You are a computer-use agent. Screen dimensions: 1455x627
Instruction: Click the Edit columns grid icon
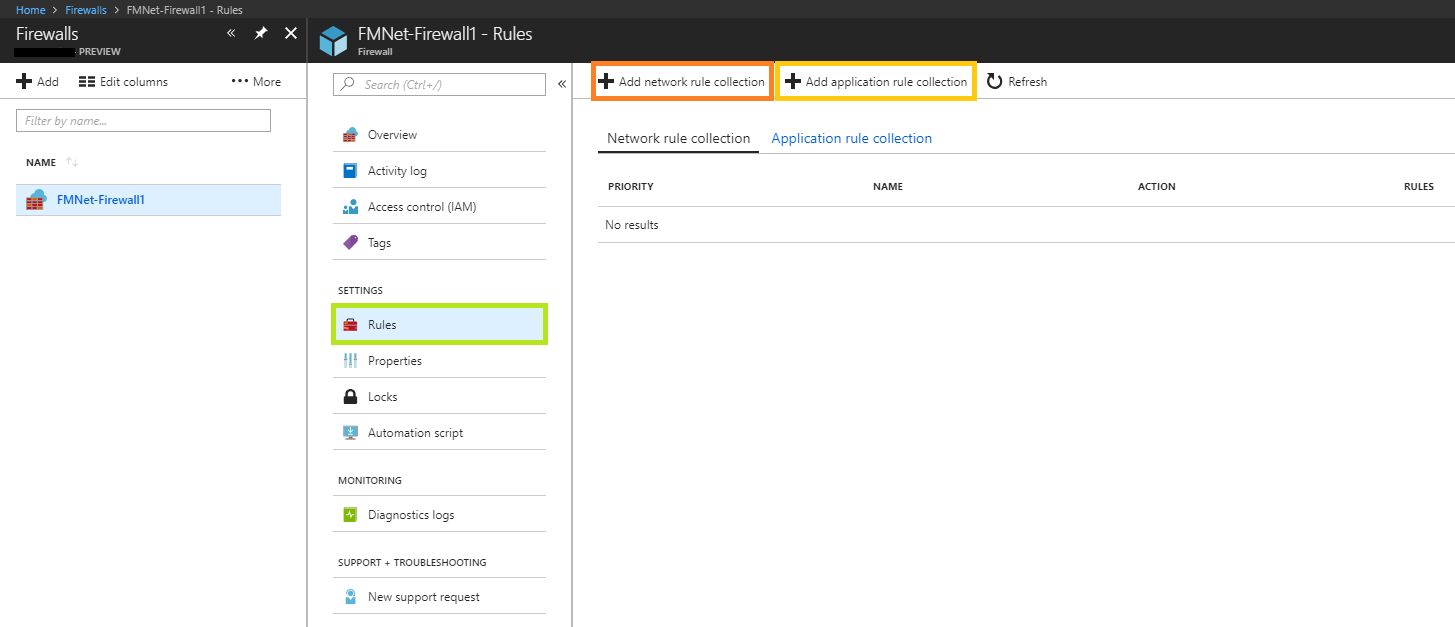click(x=87, y=82)
